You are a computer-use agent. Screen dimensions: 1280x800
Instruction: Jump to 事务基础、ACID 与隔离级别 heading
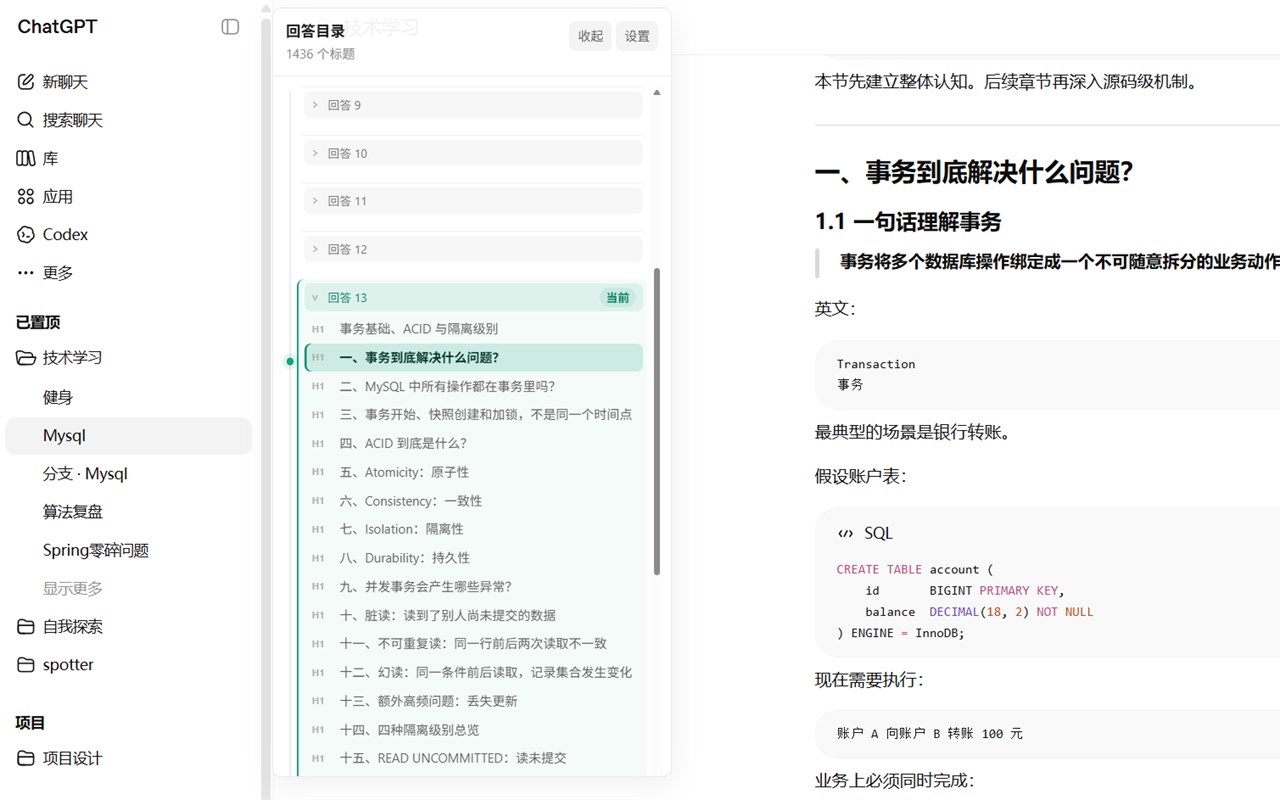click(x=474, y=329)
